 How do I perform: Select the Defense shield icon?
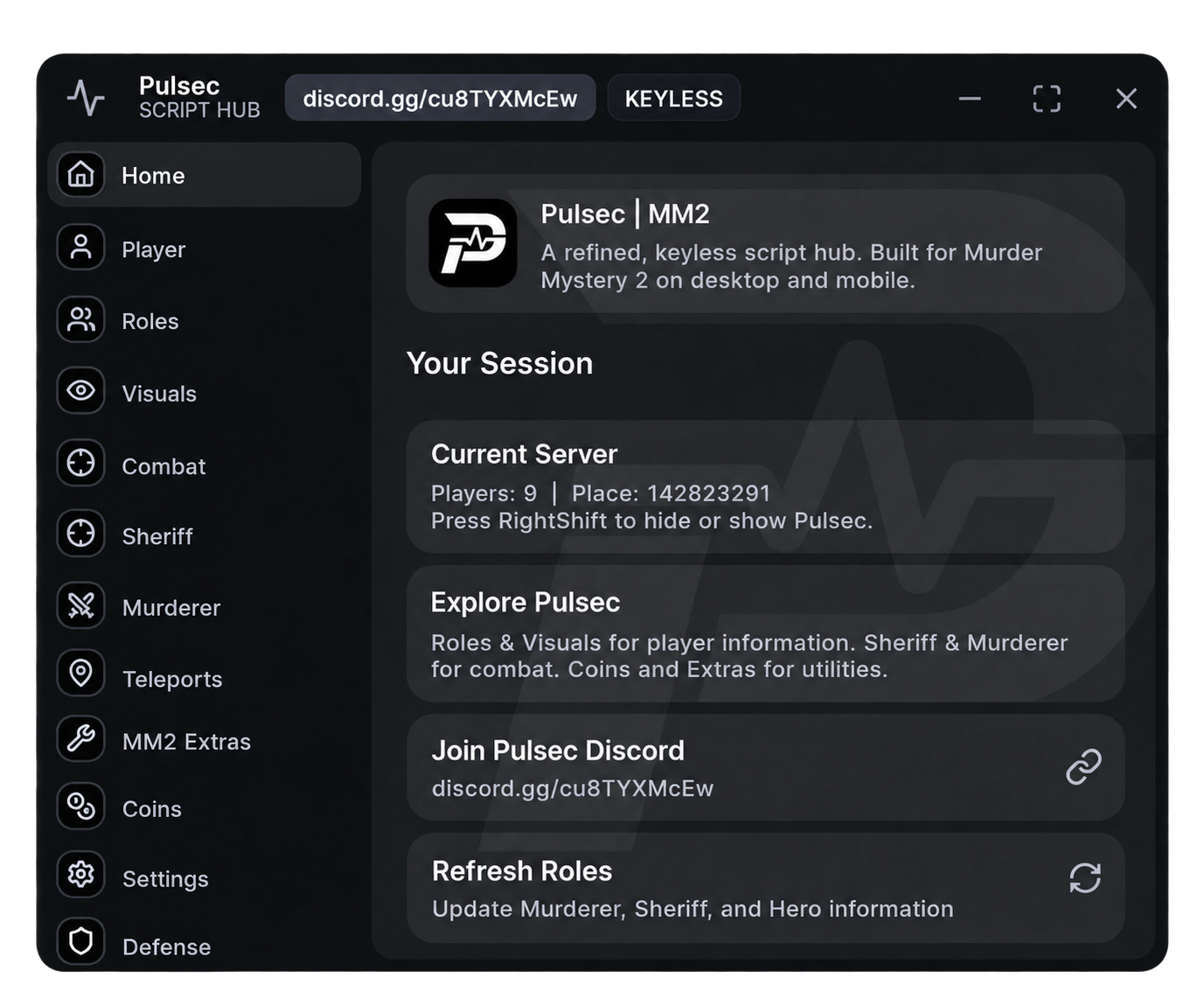[x=81, y=941]
